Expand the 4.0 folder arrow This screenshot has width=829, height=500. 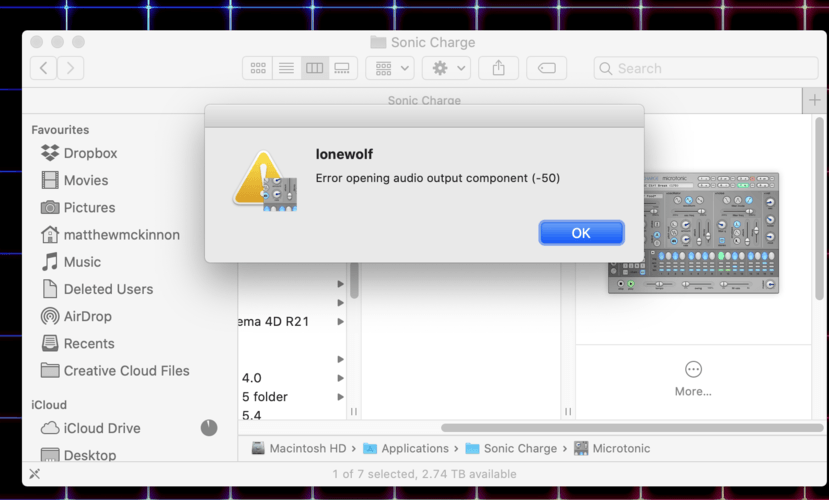coord(340,378)
